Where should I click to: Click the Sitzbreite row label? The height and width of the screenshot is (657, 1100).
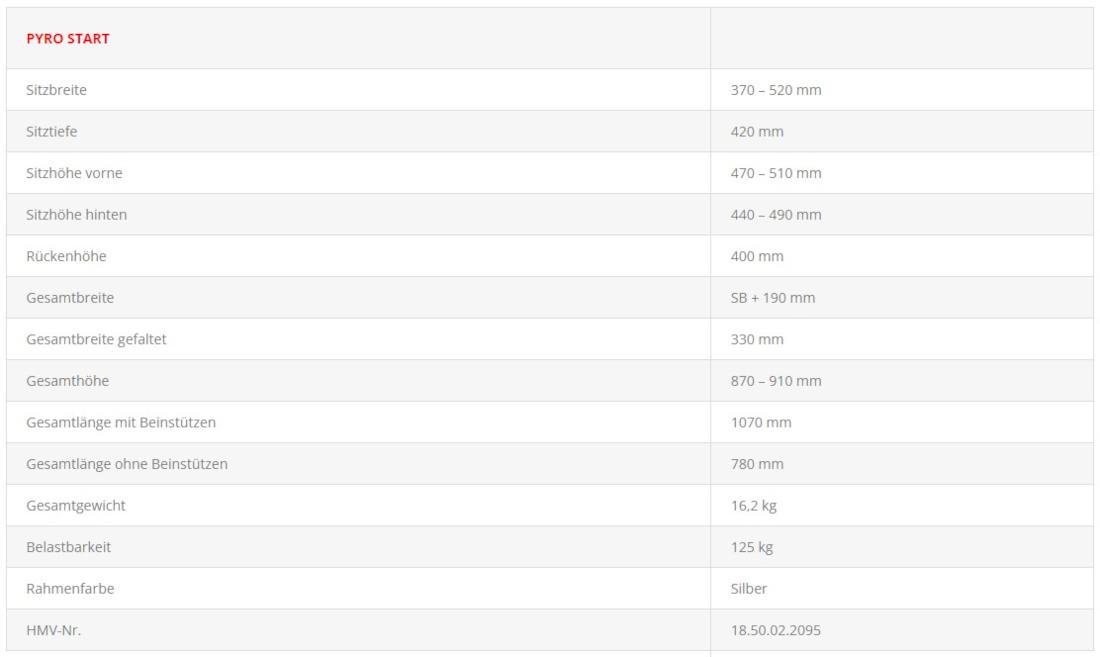pos(57,90)
